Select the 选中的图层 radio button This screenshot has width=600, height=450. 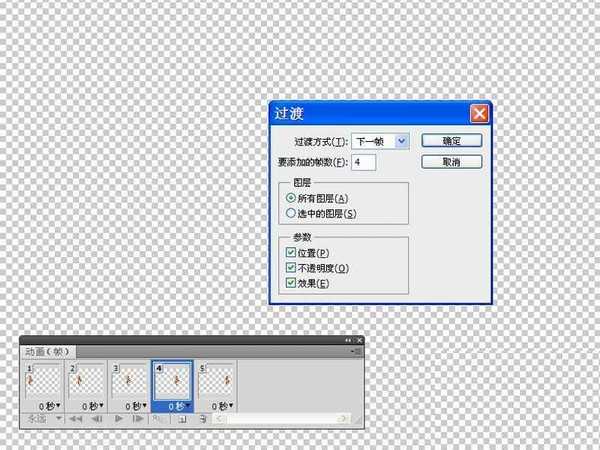click(291, 213)
